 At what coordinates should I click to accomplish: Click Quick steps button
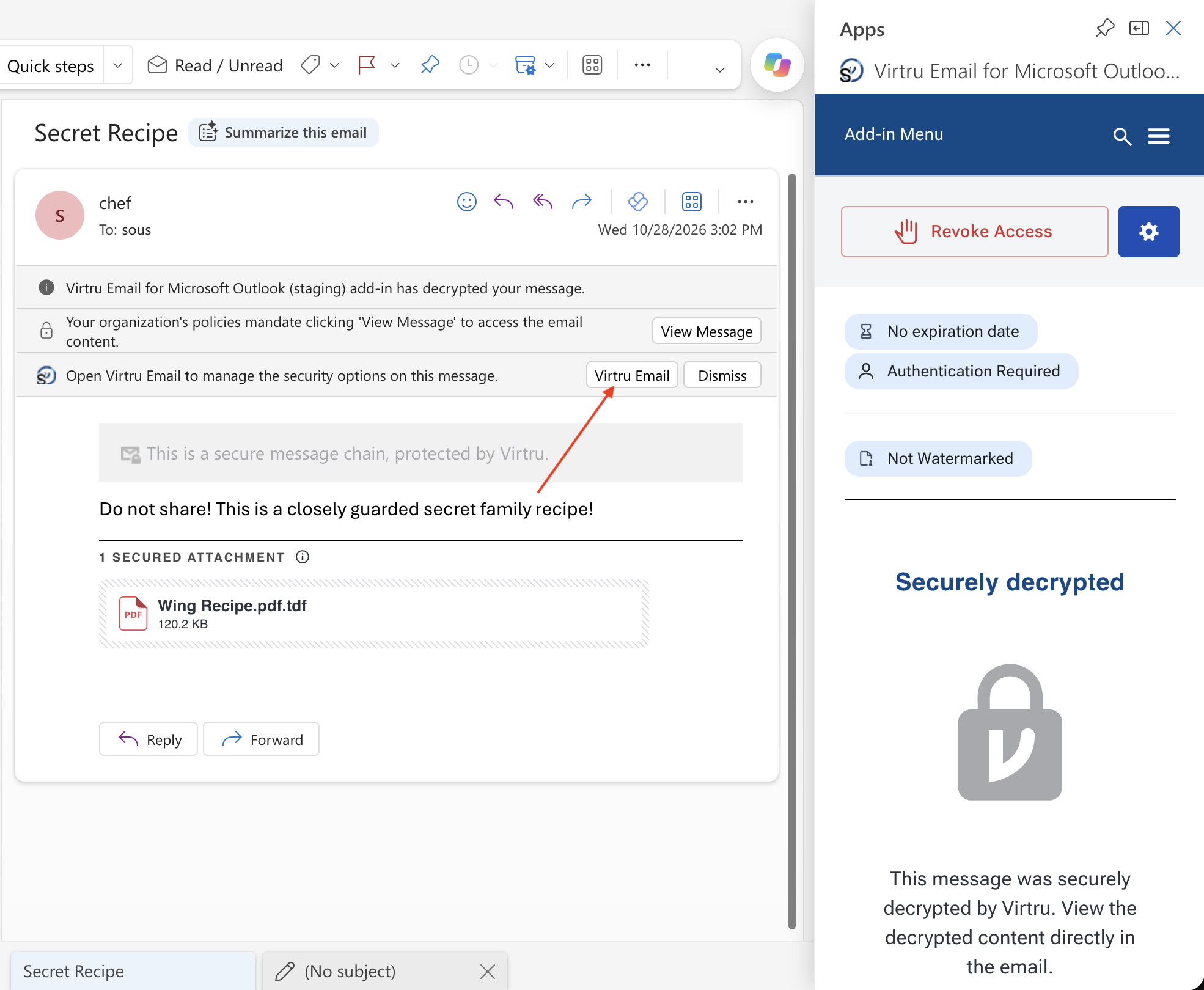tap(51, 65)
